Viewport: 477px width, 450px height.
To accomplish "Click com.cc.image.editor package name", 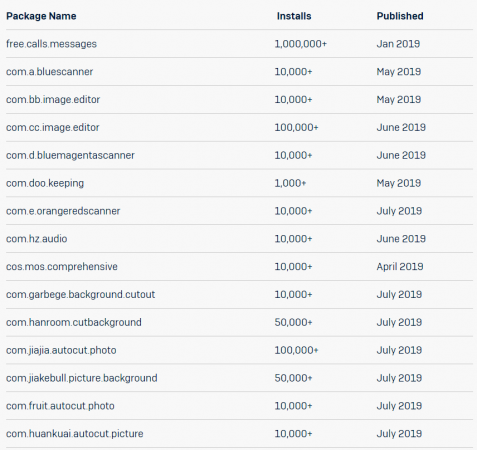I will pyautogui.click(x=53, y=128).
